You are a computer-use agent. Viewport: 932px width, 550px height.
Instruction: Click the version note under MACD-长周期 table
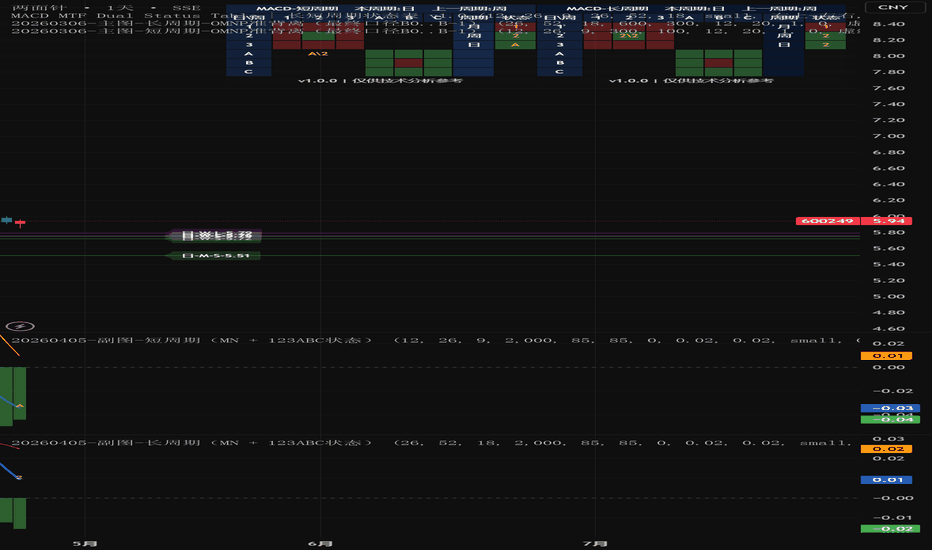[691, 80]
